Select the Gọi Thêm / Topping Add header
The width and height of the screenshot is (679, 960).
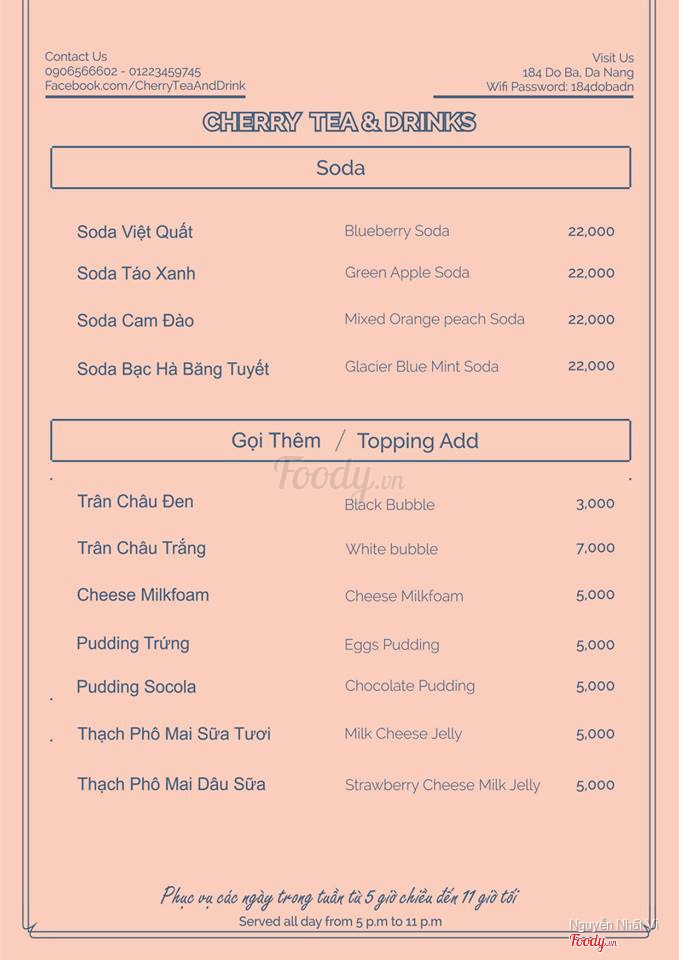pos(340,441)
